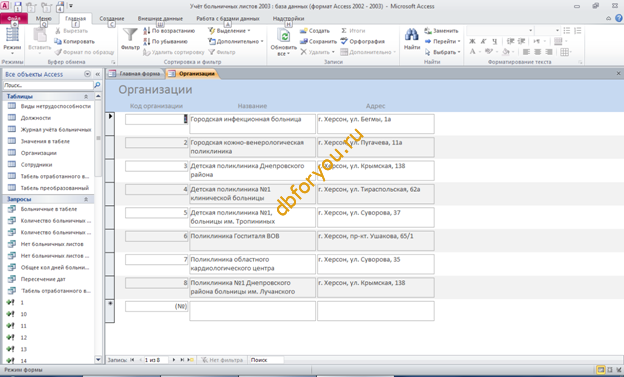Click Вырезать in the clipboard group
The height and width of the screenshot is (377, 624).
[71, 31]
